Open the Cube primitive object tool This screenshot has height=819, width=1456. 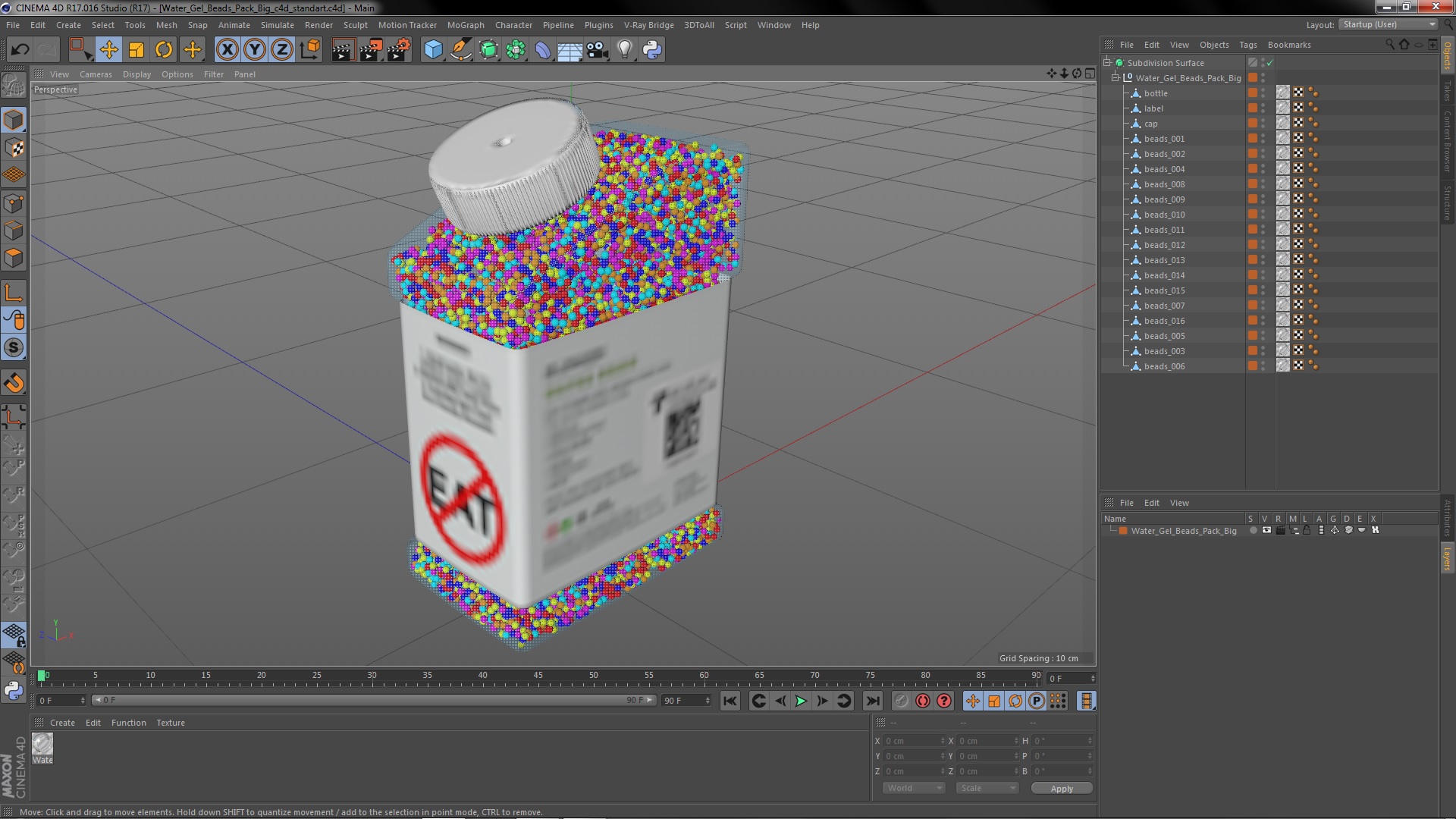433,50
